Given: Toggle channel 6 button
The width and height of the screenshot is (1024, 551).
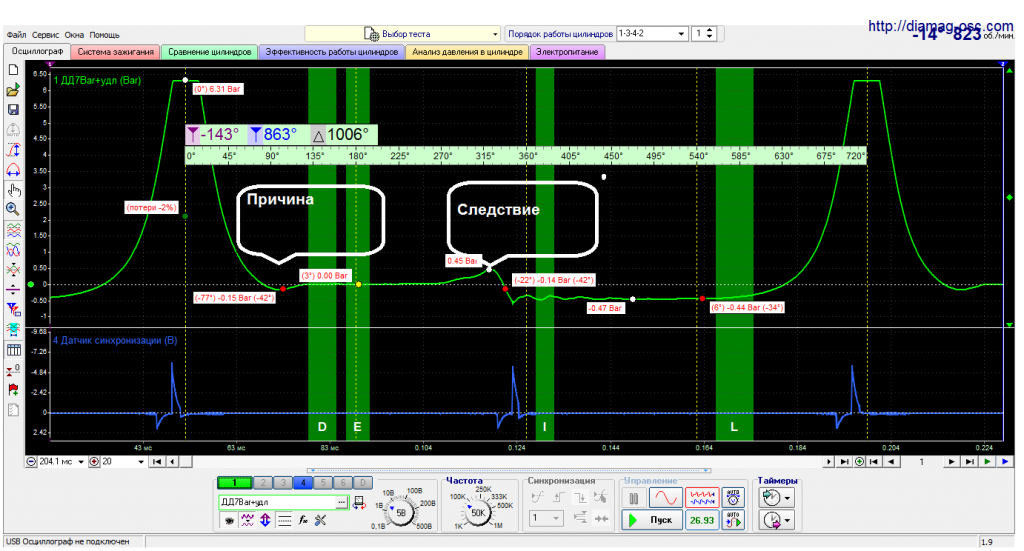Looking at the screenshot, I should 342,482.
